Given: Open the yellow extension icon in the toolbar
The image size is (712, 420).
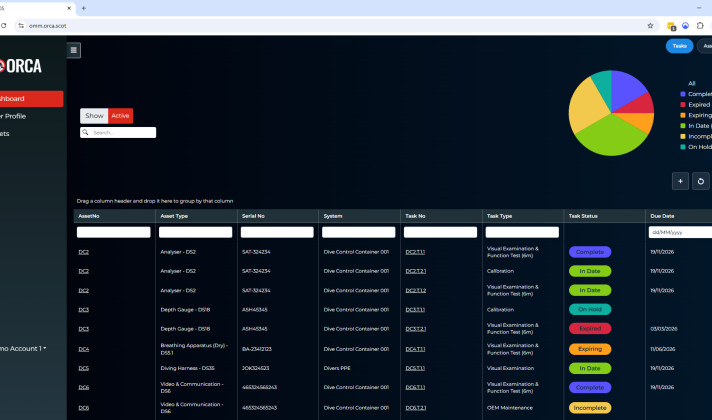Looking at the screenshot, I should tap(671, 26).
